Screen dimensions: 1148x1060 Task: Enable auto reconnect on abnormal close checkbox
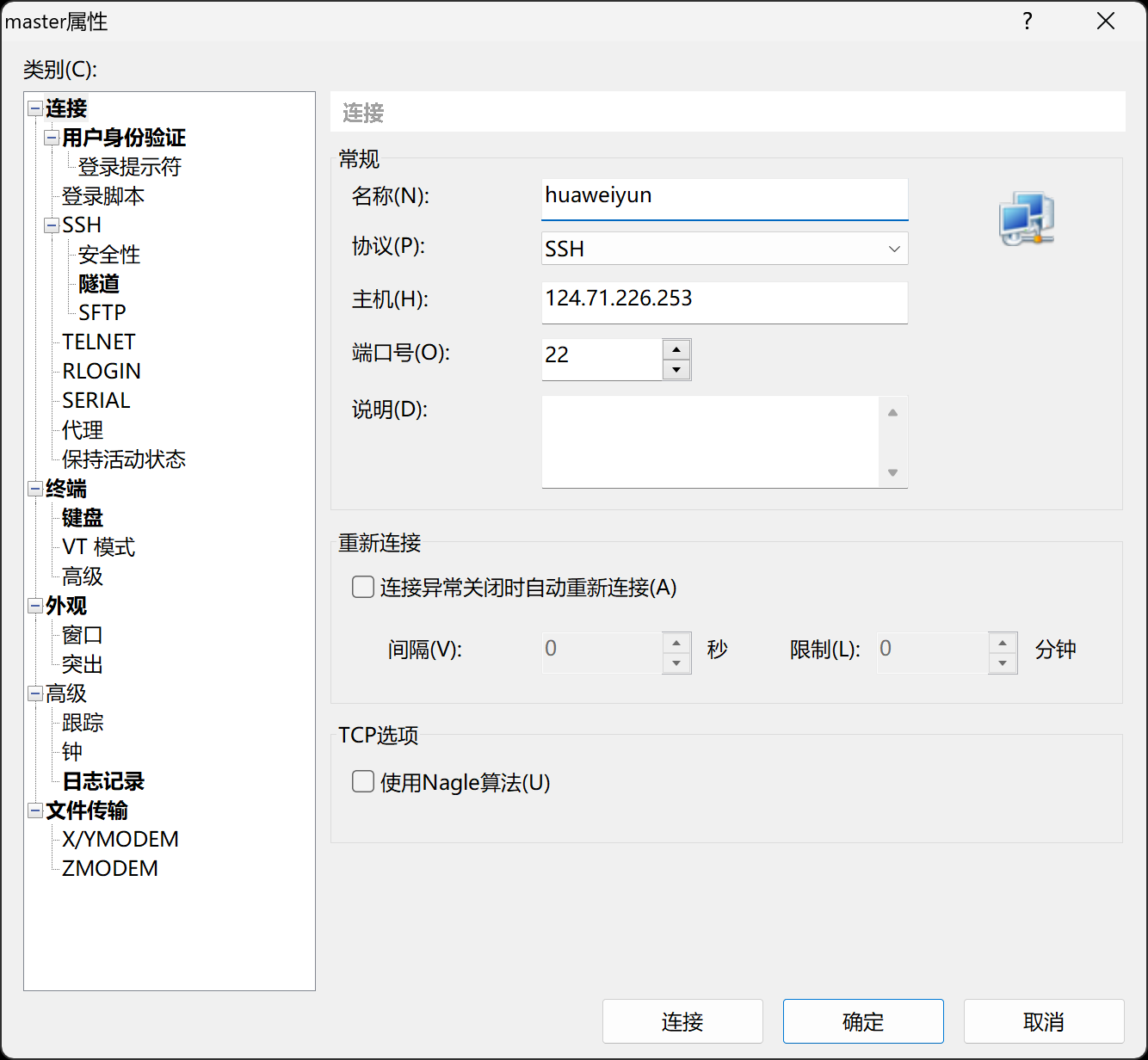363,588
